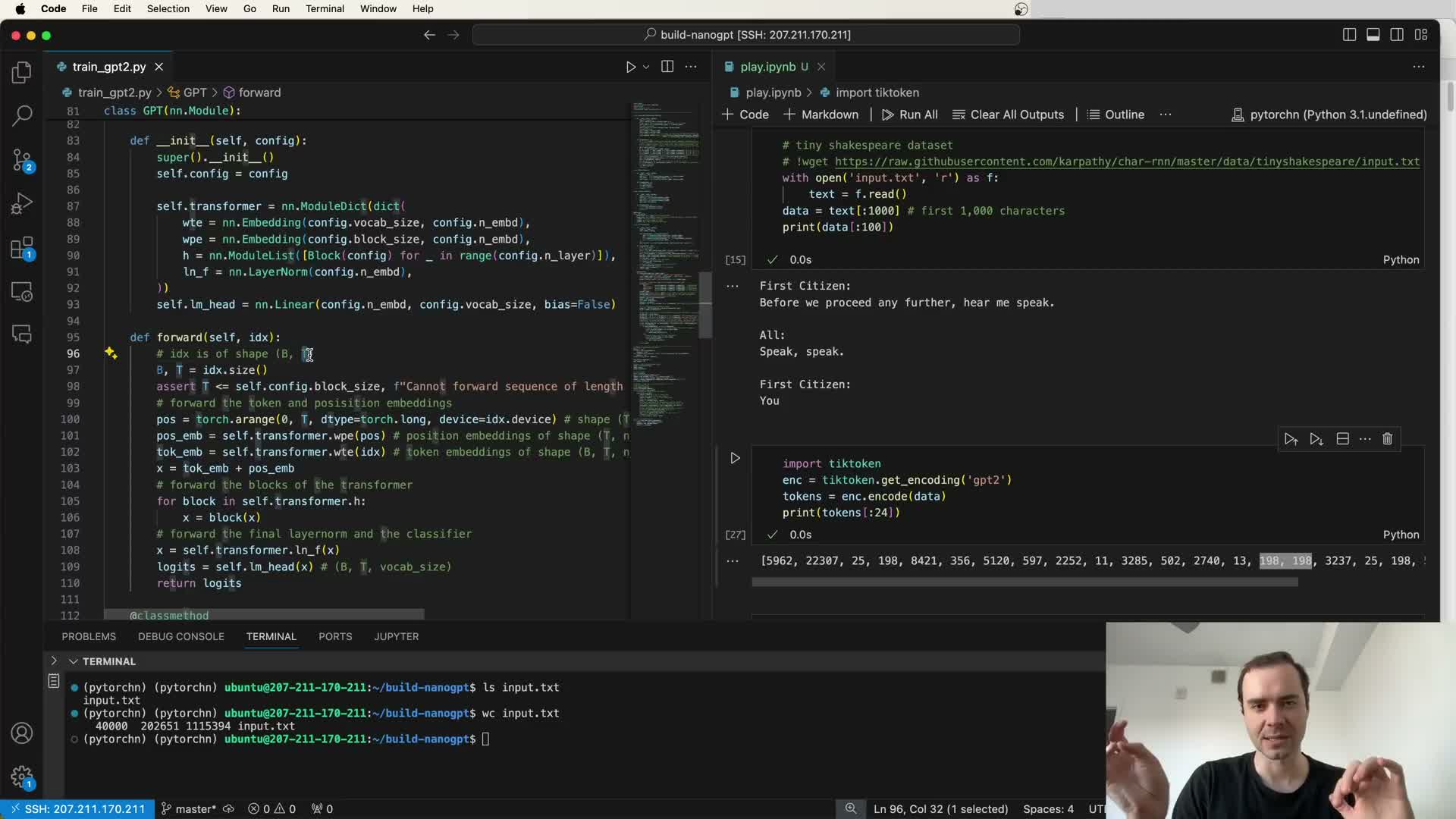Image resolution: width=1456 pixels, height=819 pixels.
Task: Toggle the secondary side bar visibility
Action: pyautogui.click(x=1397, y=35)
